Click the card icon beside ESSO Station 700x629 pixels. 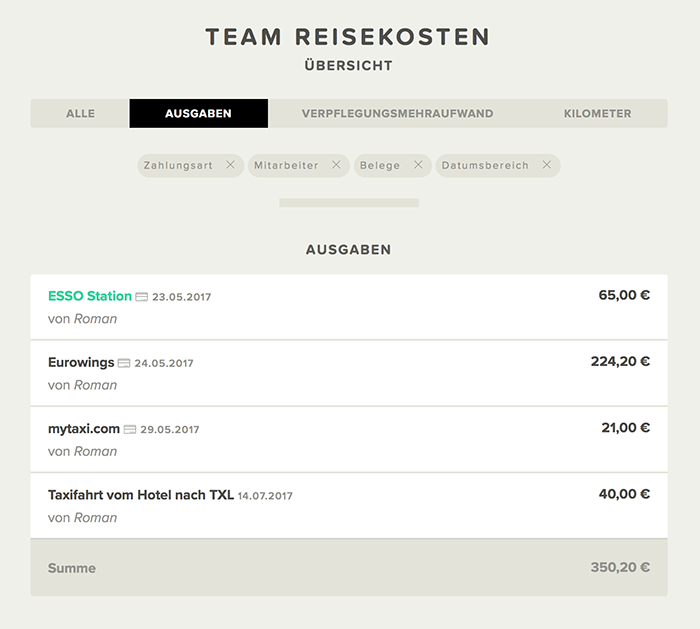[142, 297]
